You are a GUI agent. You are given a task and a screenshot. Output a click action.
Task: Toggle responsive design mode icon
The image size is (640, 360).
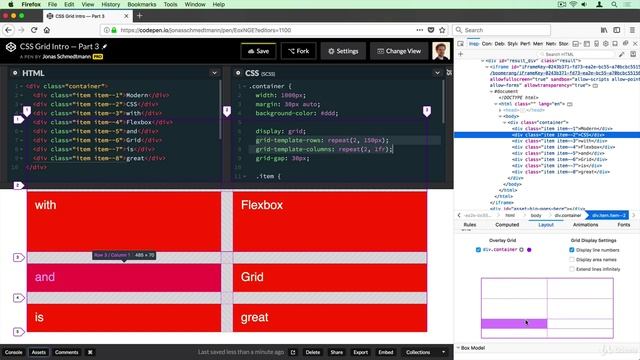(596, 44)
